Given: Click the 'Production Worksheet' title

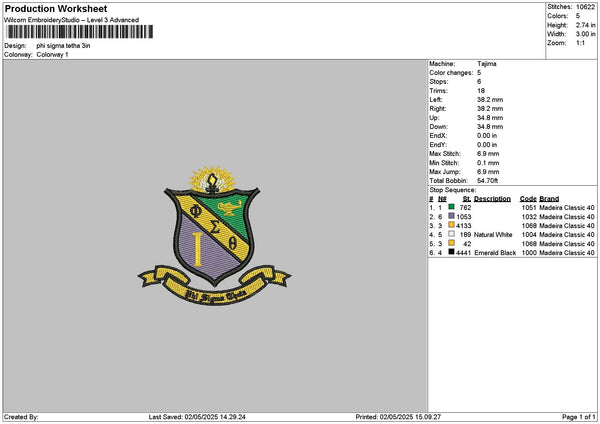Looking at the screenshot, I should click(56, 8).
